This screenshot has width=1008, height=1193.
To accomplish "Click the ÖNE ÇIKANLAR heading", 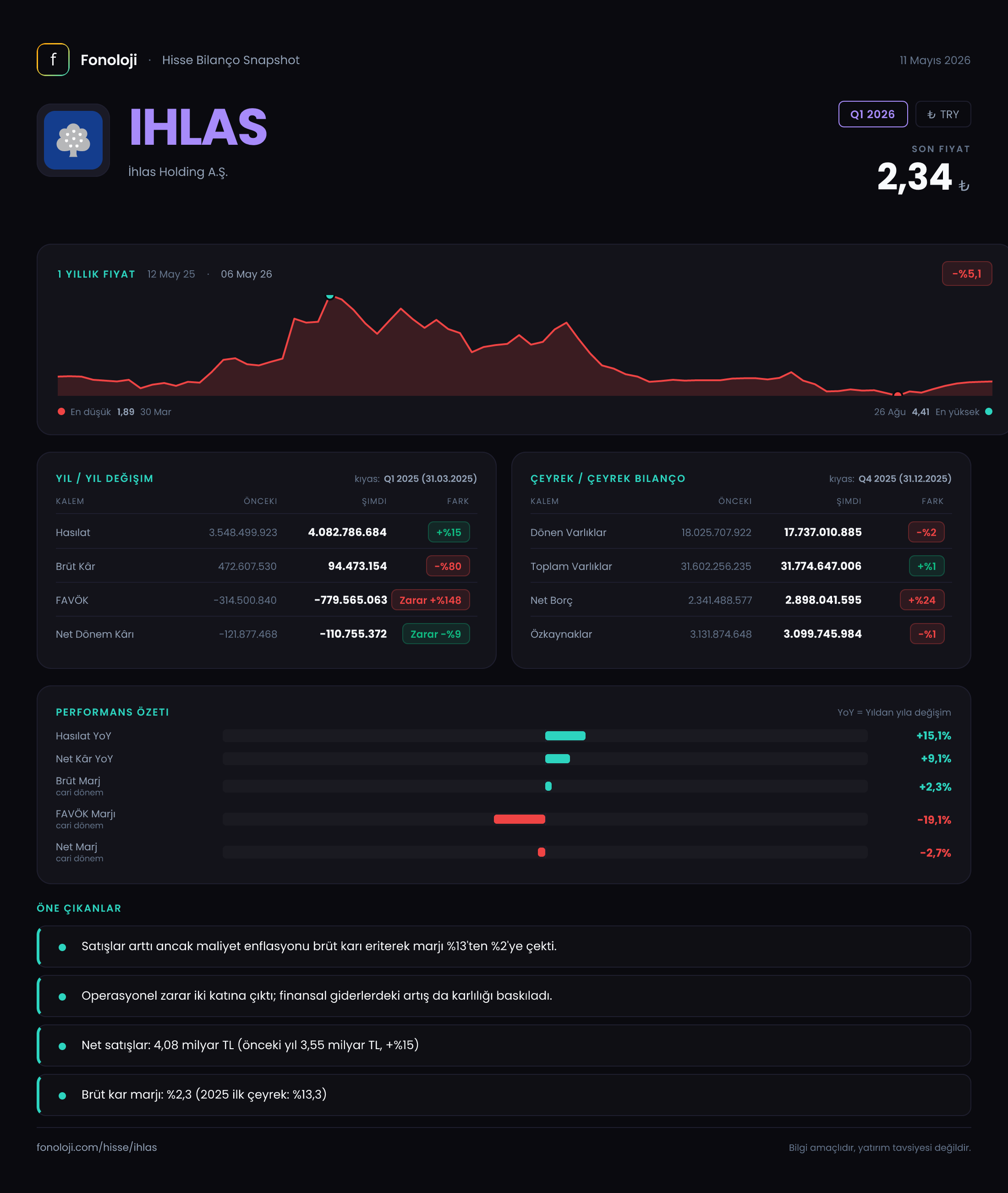I will 79,908.
